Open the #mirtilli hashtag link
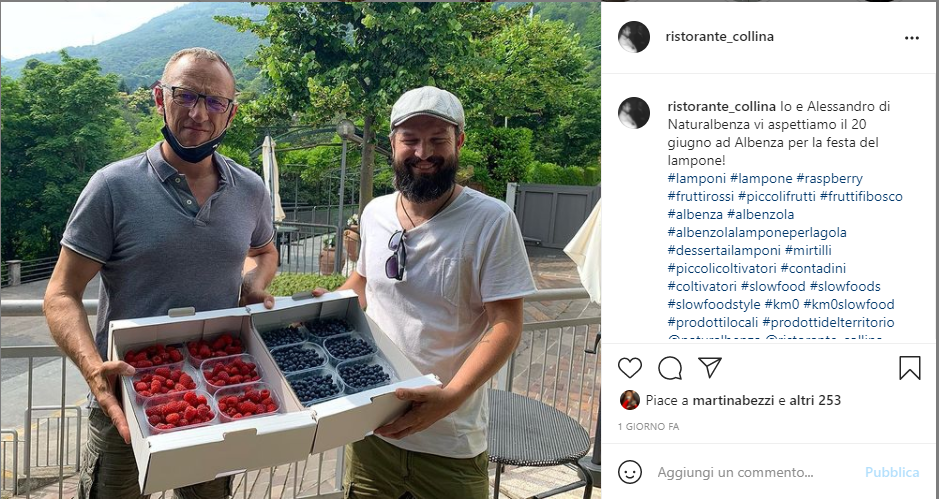The width and height of the screenshot is (939, 499). pos(808,250)
